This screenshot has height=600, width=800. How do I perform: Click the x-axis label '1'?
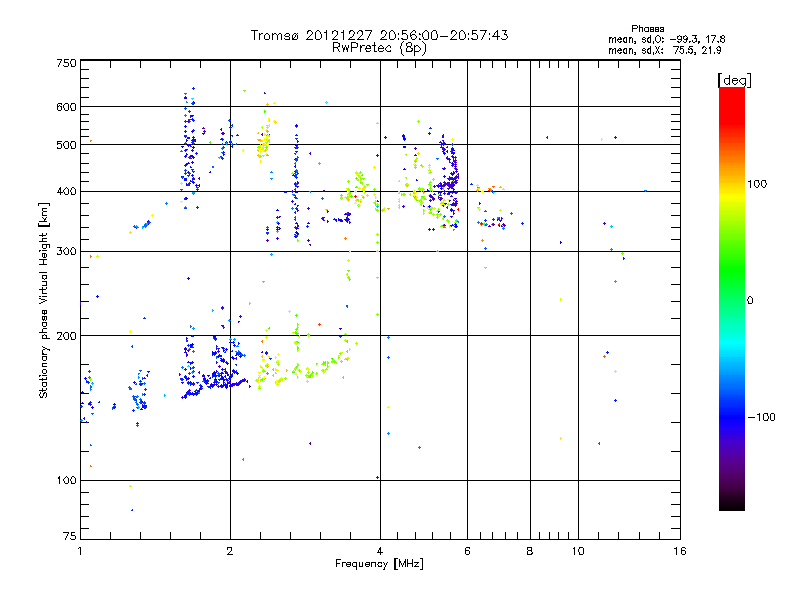coord(80,551)
